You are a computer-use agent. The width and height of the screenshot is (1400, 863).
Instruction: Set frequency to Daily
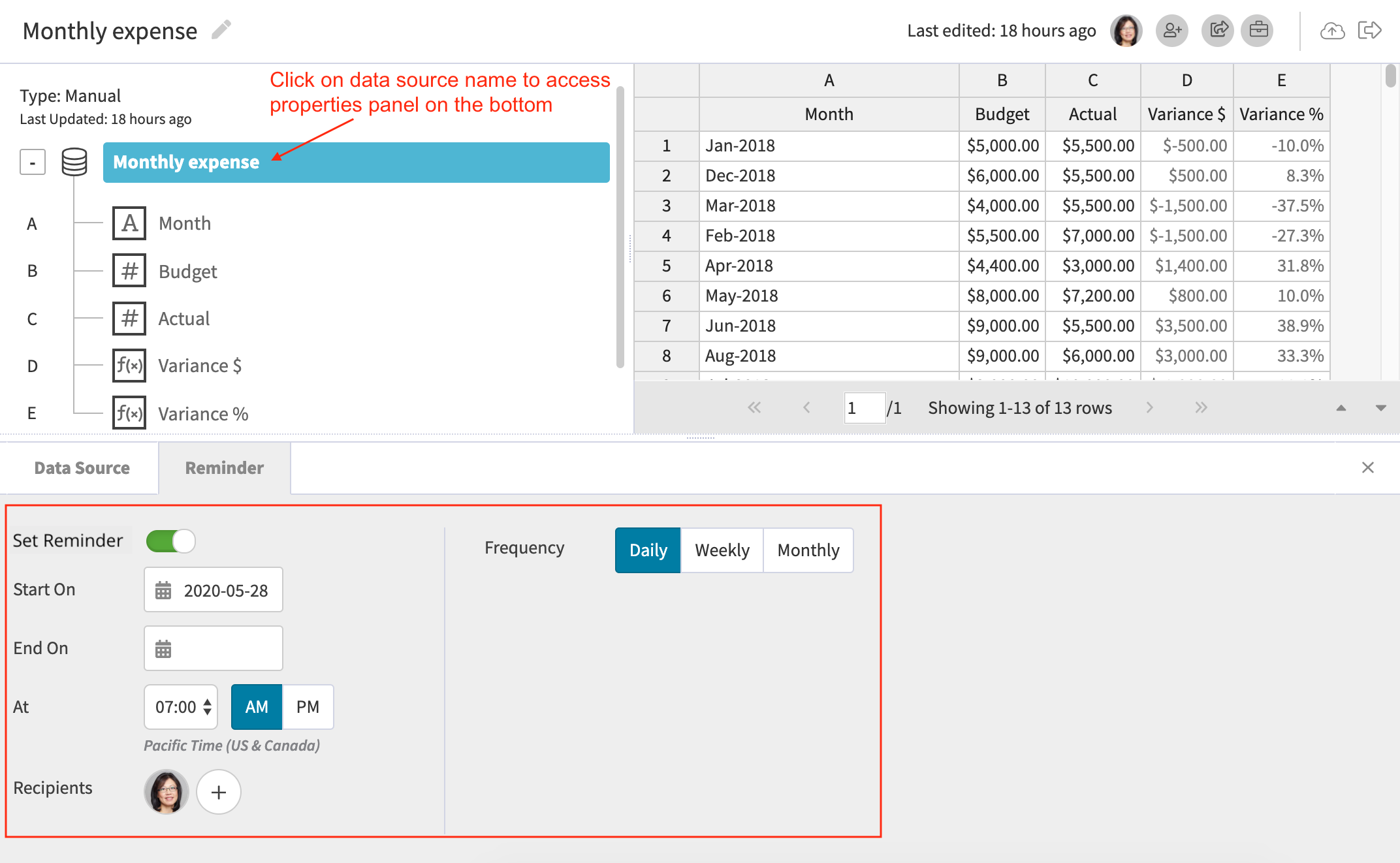[648, 550]
